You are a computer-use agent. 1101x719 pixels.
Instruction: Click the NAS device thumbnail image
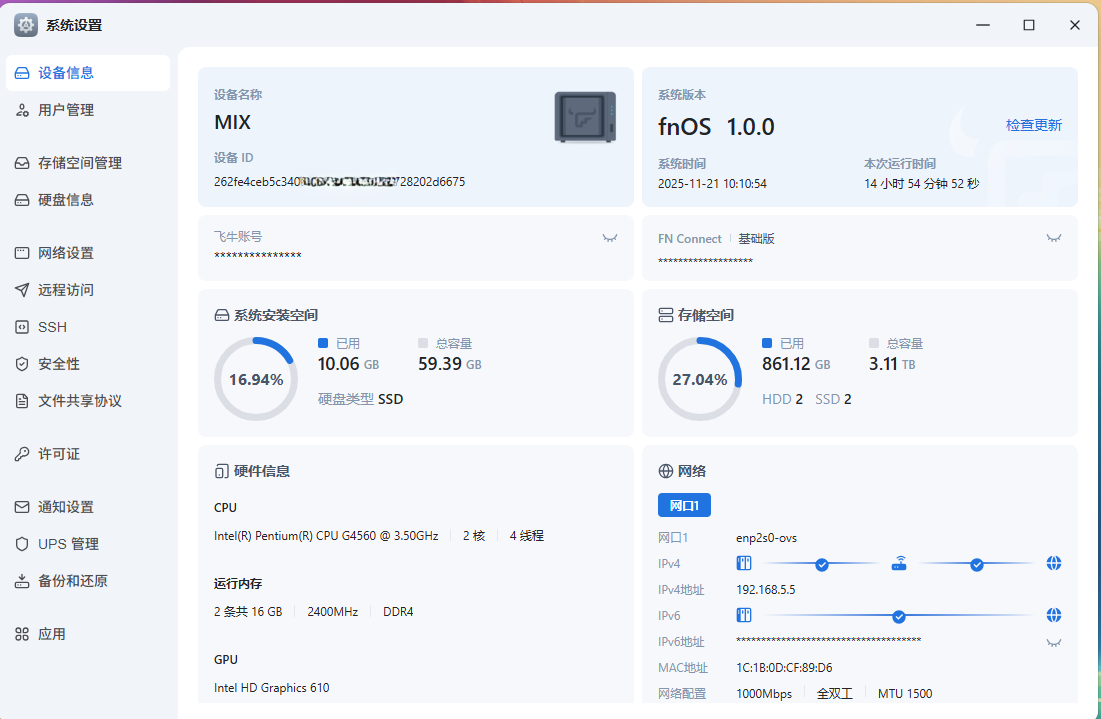point(585,116)
